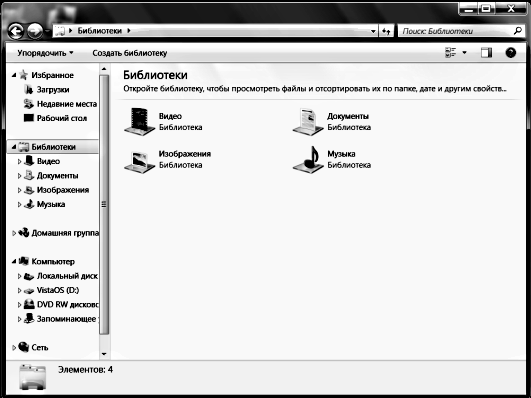Open the view options dropdown arrow
Image resolution: width=531 pixels, height=398 pixels.
coord(464,53)
